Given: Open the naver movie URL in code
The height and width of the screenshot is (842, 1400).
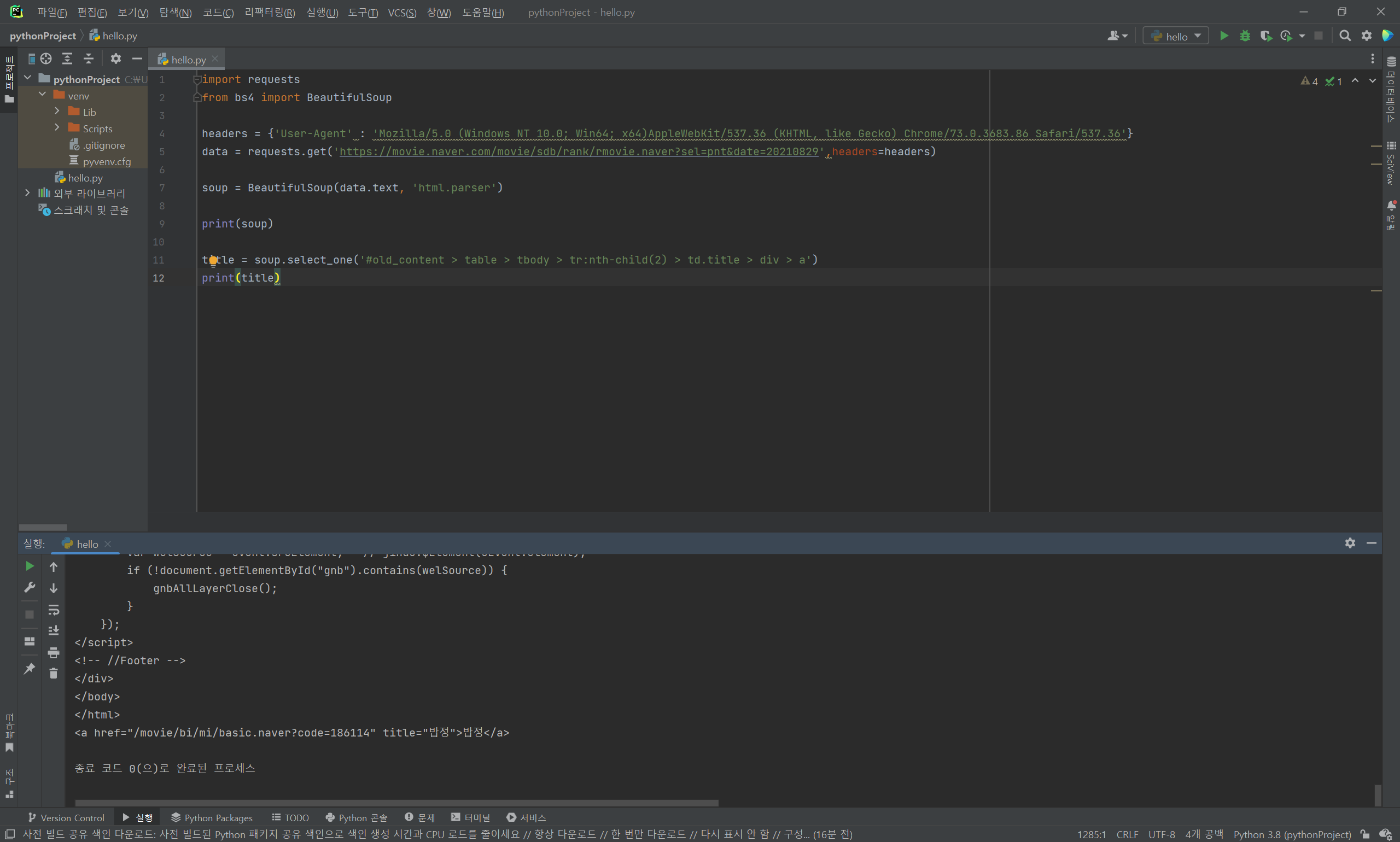Looking at the screenshot, I should point(579,151).
